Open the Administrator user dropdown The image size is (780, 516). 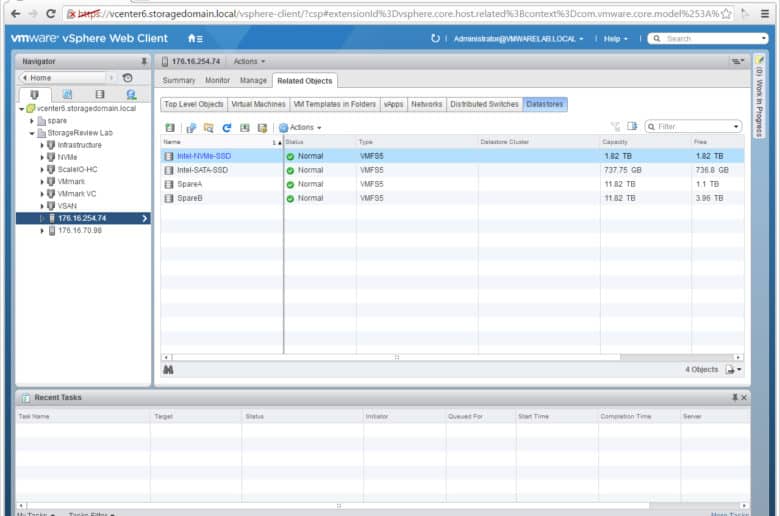518,38
